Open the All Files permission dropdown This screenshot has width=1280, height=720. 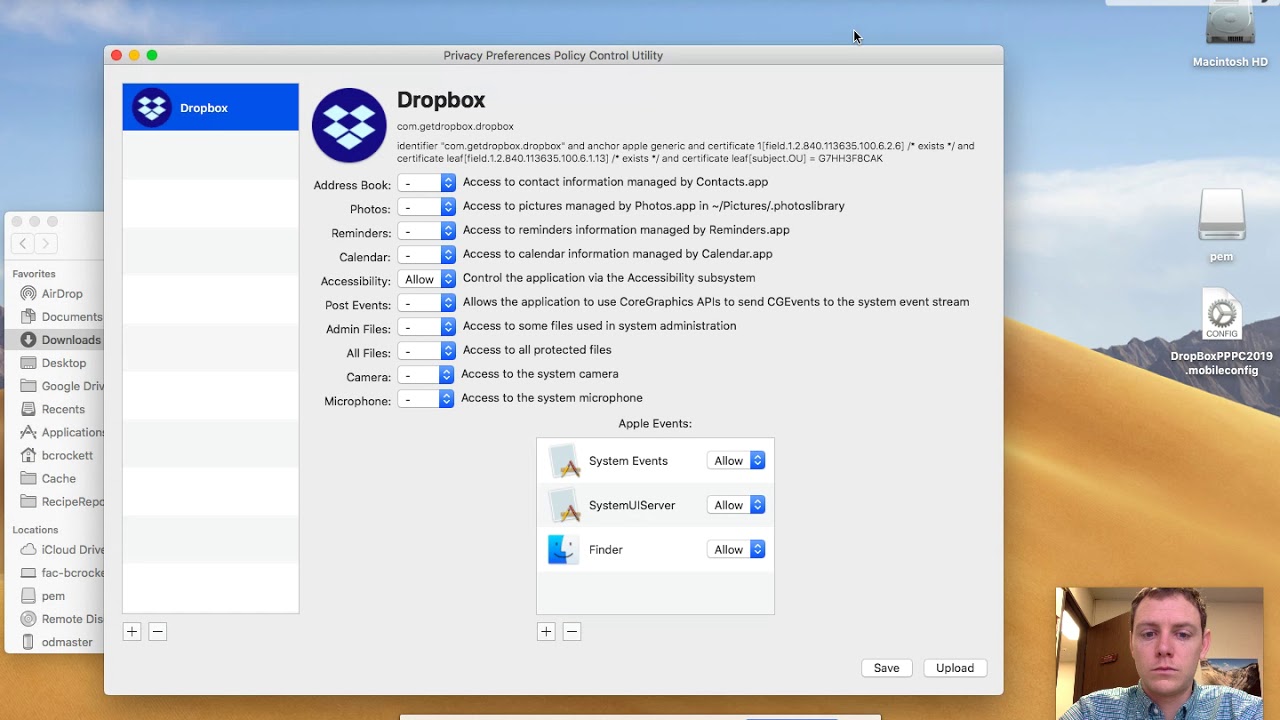426,351
